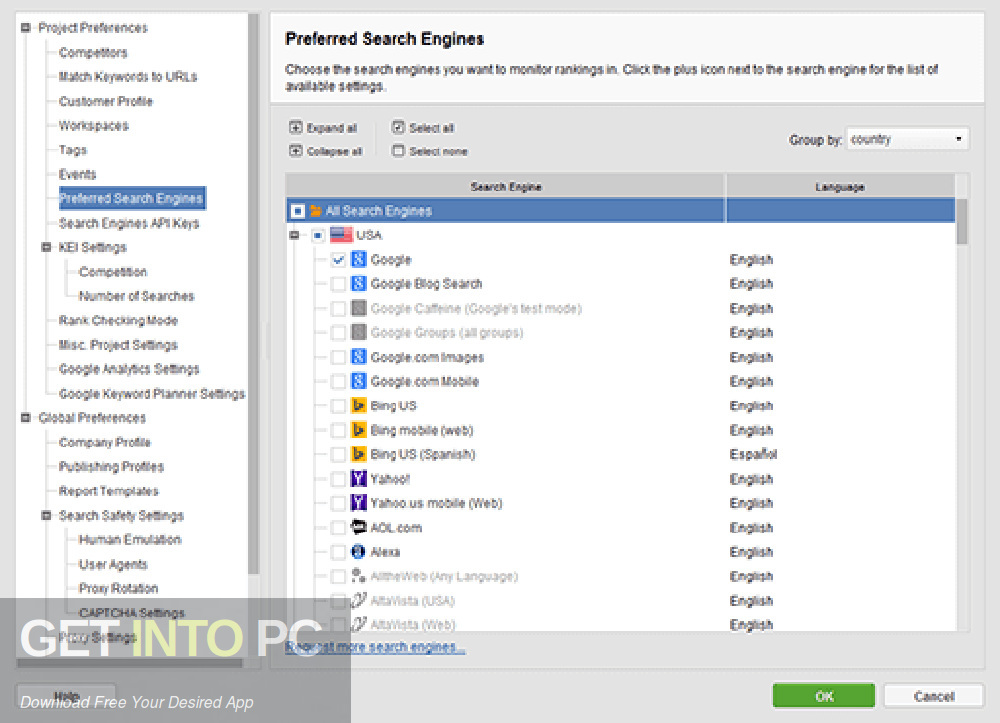The width and height of the screenshot is (1000, 723).
Task: Open the Request more search engines link
Action: pyautogui.click(x=375, y=647)
